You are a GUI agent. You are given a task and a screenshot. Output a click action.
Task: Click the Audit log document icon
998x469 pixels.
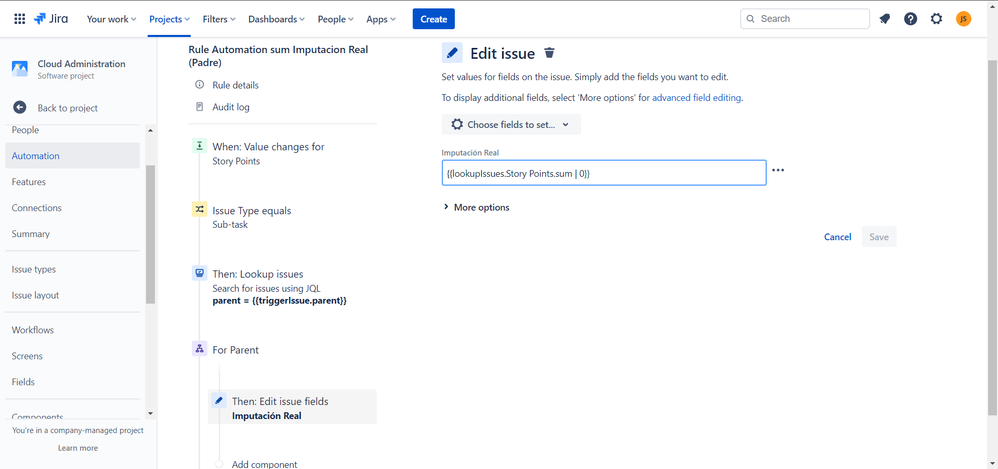(x=200, y=107)
